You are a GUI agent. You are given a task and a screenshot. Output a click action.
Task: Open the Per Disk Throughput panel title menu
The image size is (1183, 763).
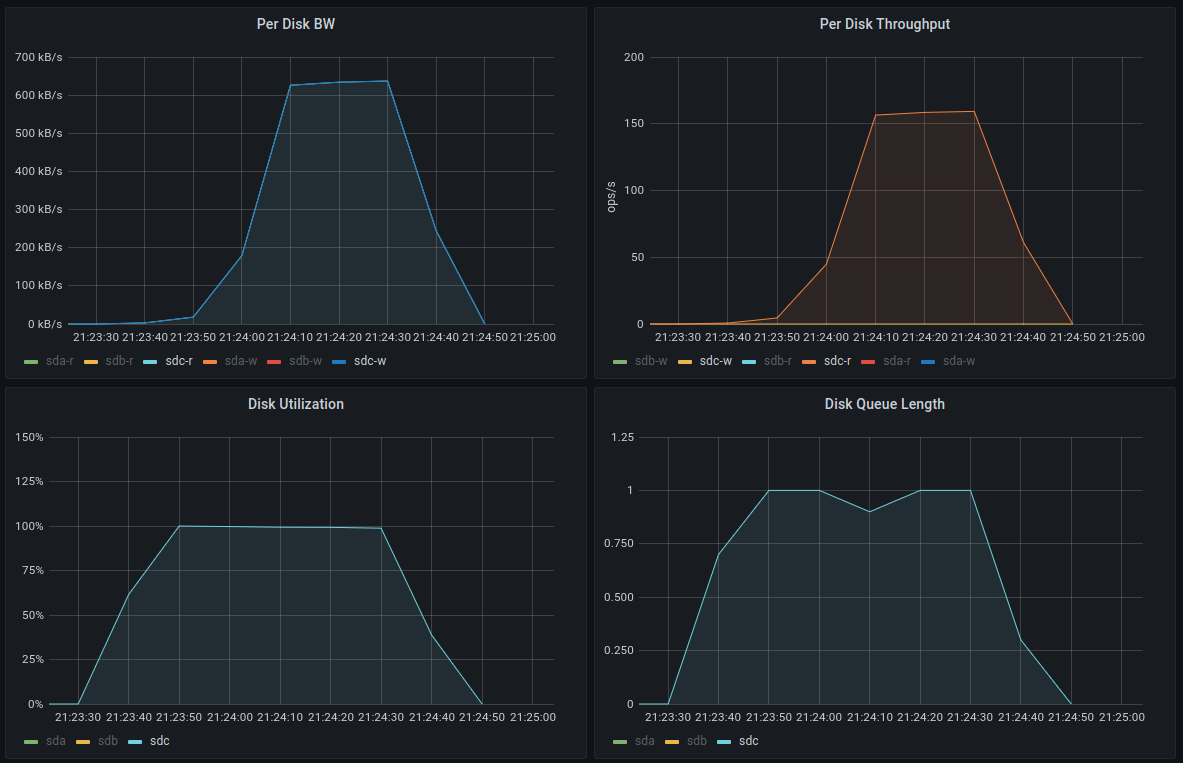coord(884,24)
